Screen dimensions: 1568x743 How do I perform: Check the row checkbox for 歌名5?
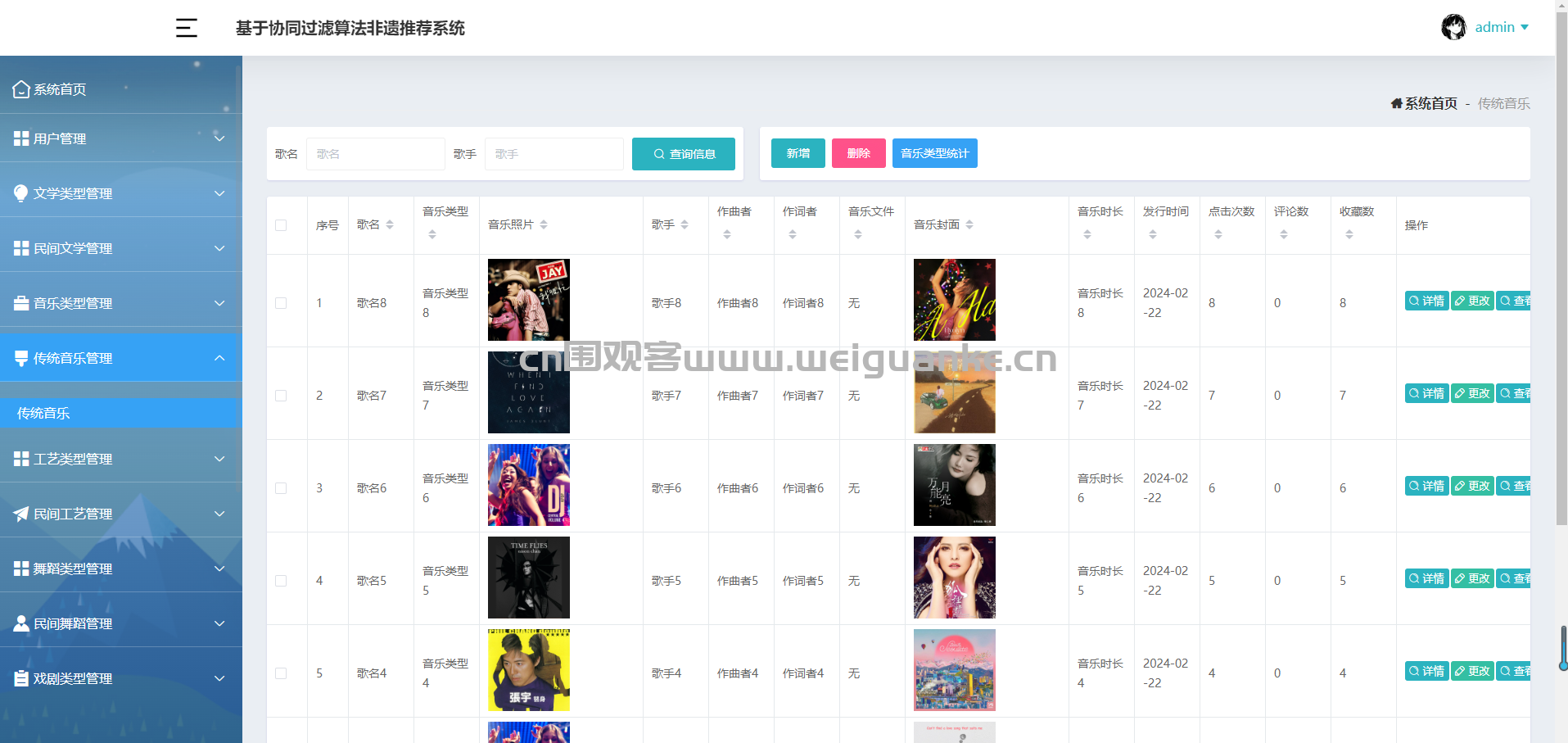point(281,581)
